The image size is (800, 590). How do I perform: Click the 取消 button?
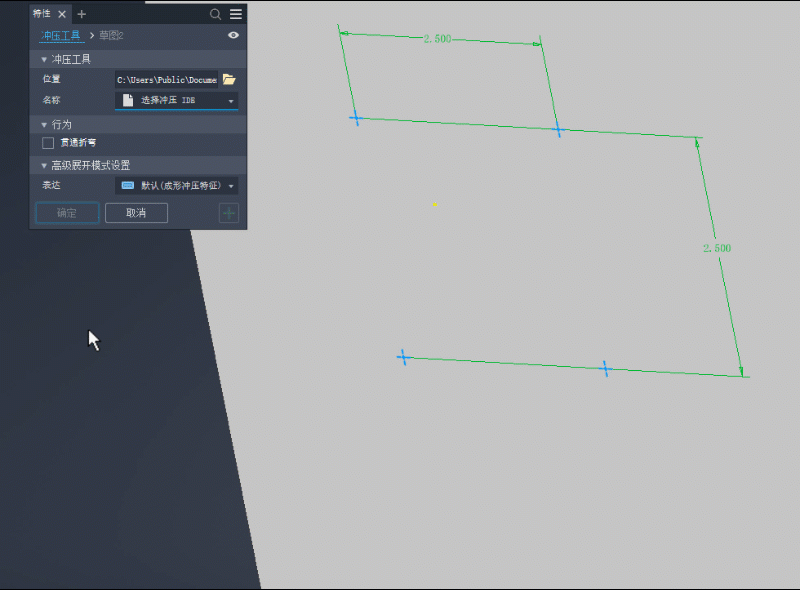[x=136, y=213]
